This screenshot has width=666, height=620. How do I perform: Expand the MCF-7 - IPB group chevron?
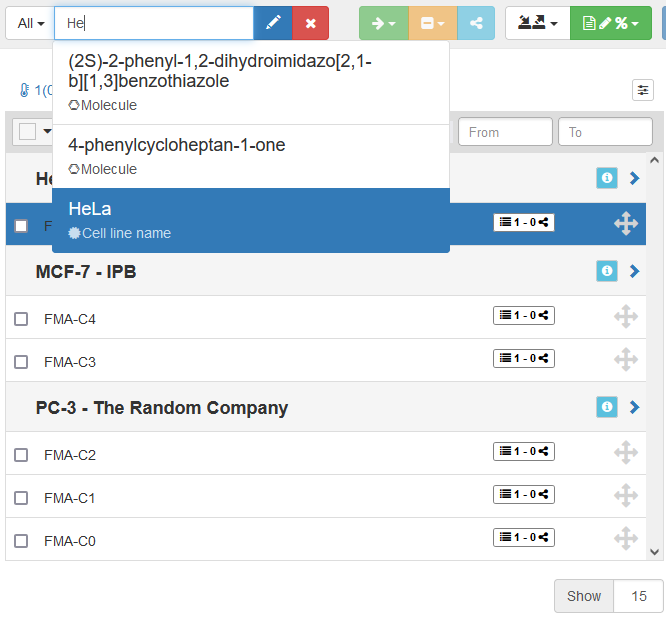(x=634, y=271)
